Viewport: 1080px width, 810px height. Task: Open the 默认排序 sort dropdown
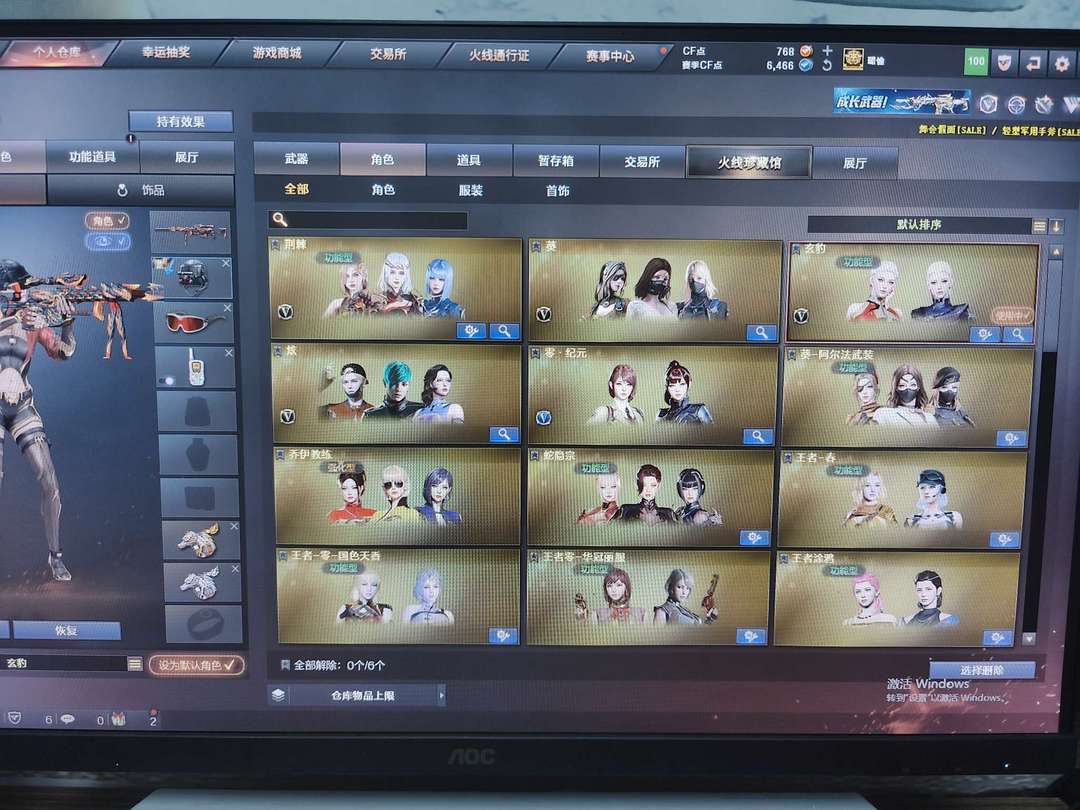point(919,225)
